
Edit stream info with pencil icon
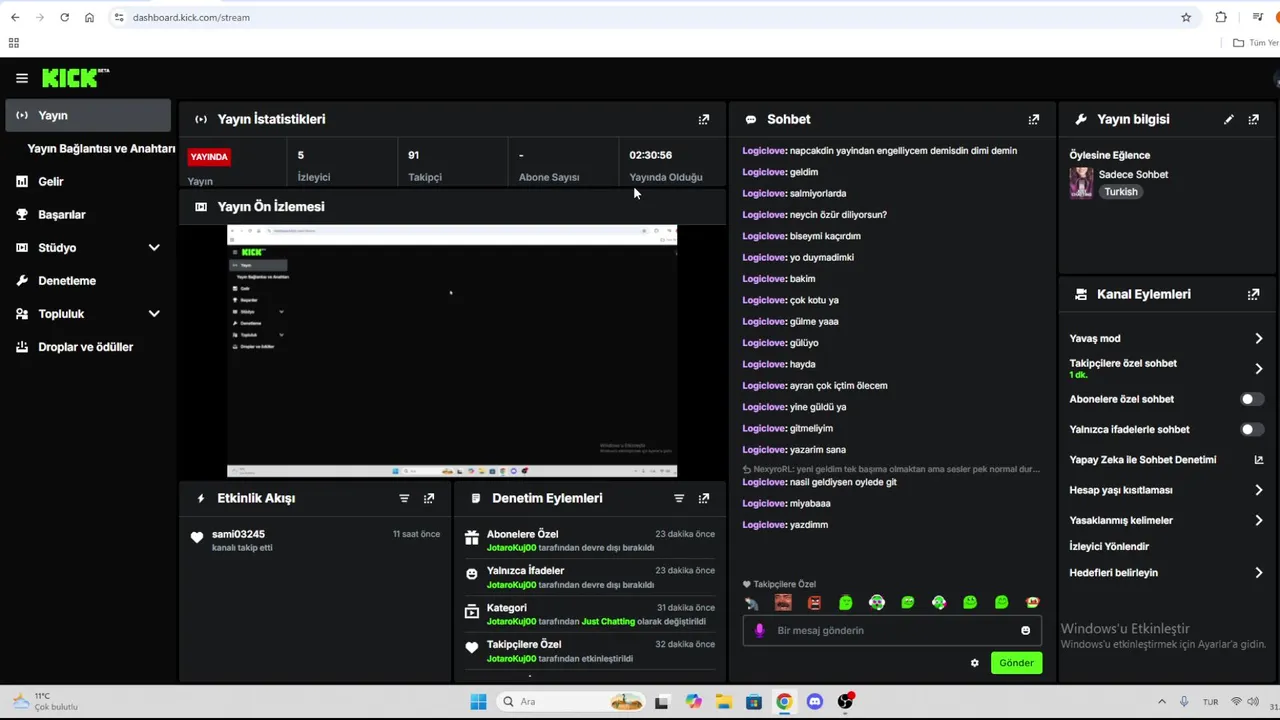(x=1229, y=119)
